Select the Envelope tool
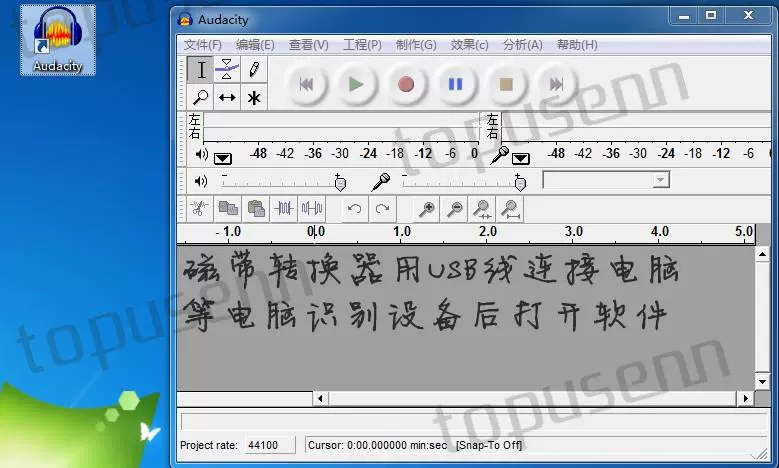 pos(227,70)
